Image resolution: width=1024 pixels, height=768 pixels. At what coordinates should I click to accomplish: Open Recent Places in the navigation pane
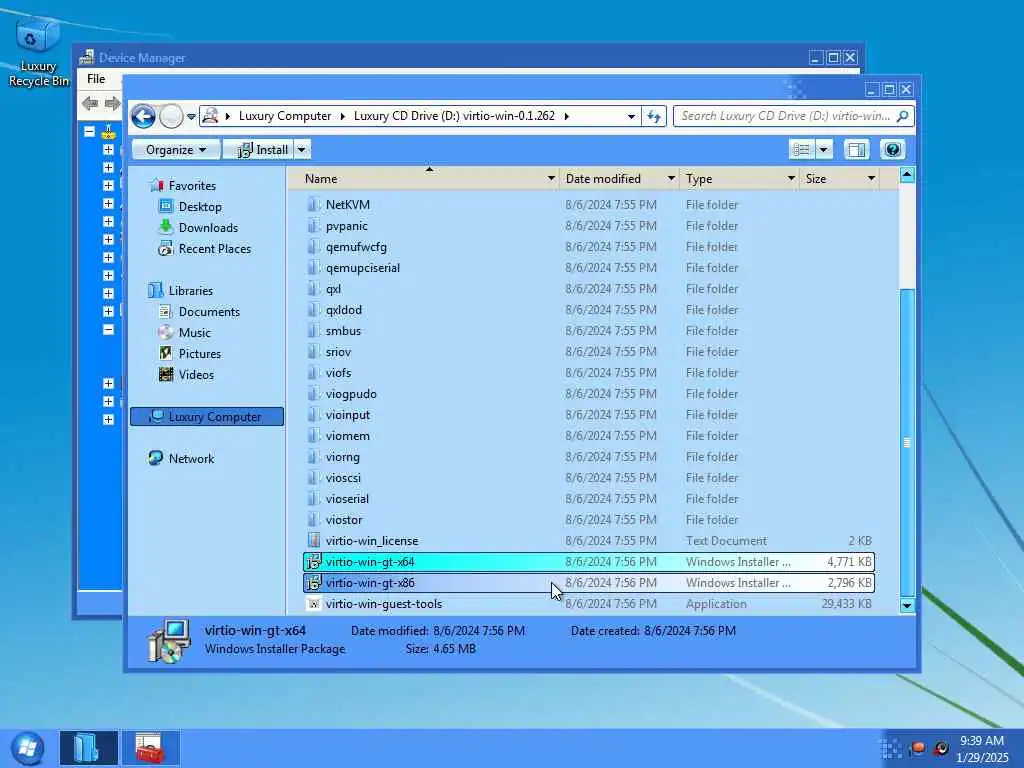coord(214,249)
